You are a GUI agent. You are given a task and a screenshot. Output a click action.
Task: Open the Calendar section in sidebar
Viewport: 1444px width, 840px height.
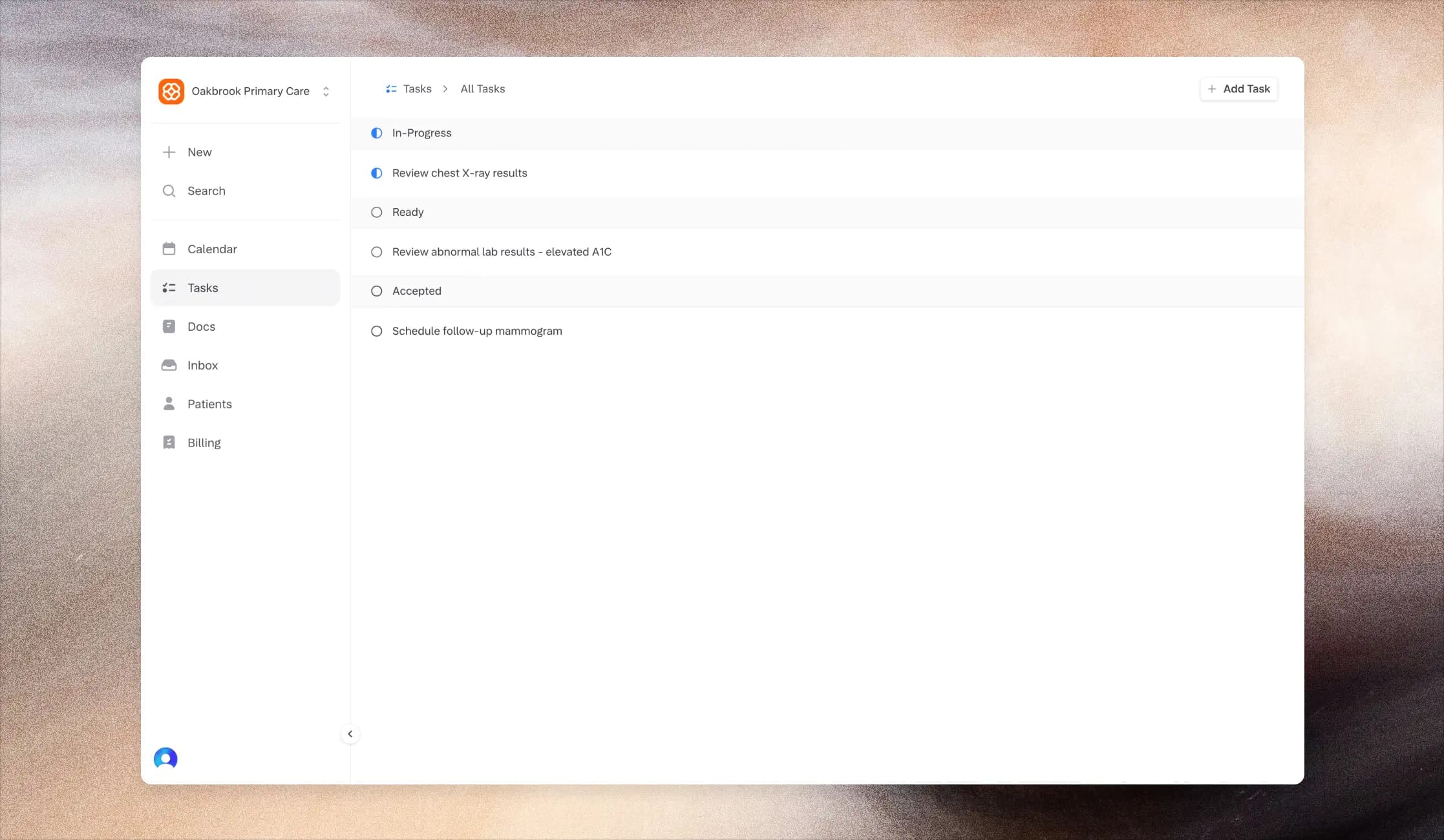point(211,249)
